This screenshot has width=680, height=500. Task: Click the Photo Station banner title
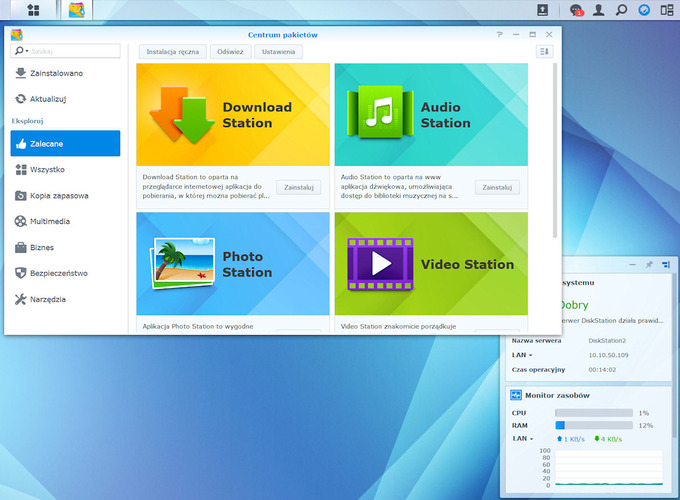point(247,264)
